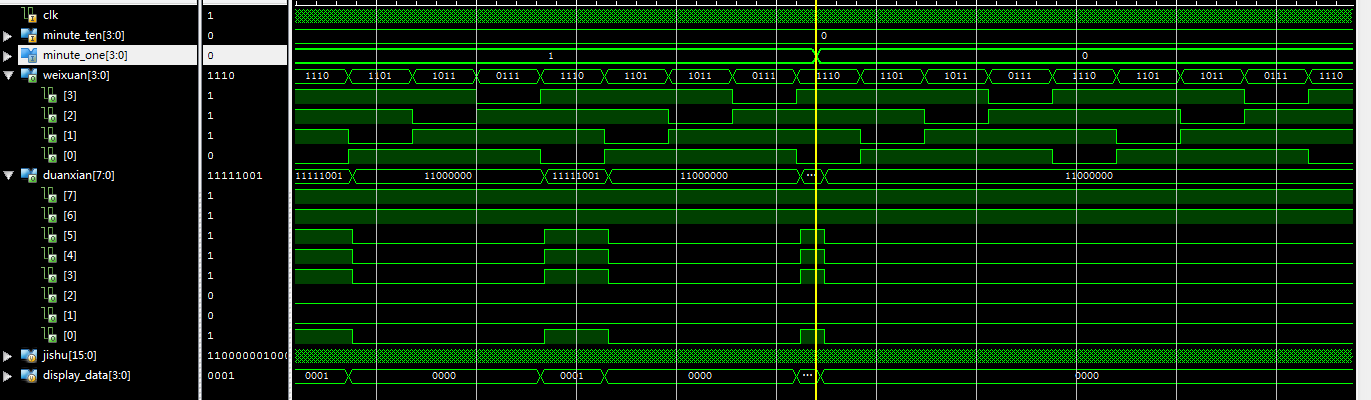Click the minute_ten[3:0] bus icon

[x=29, y=35]
